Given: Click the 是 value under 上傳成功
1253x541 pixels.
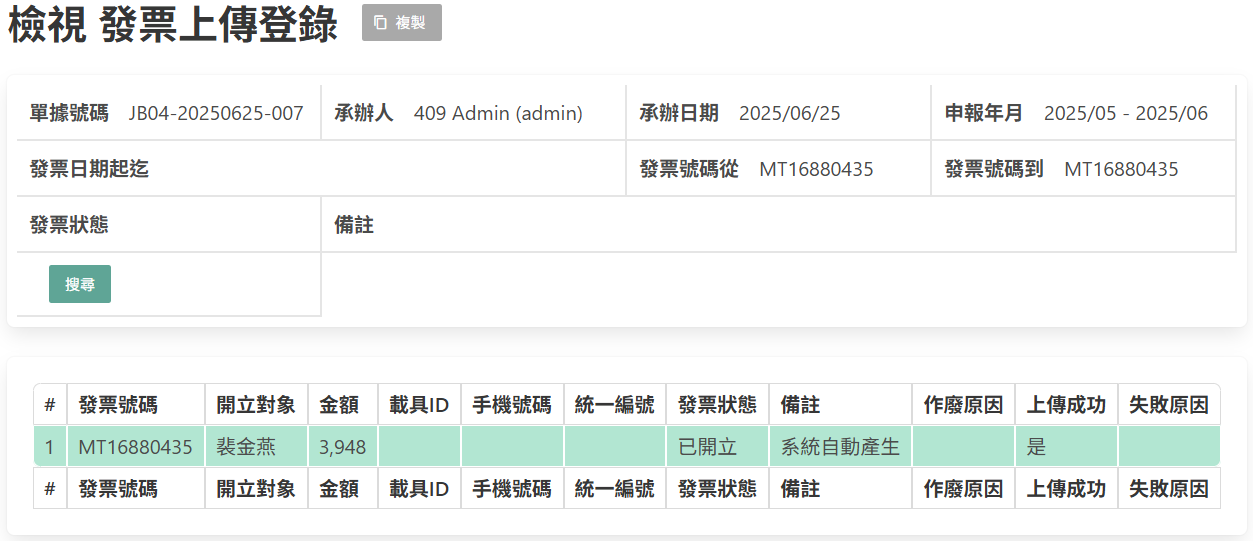Looking at the screenshot, I should click(x=1036, y=447).
